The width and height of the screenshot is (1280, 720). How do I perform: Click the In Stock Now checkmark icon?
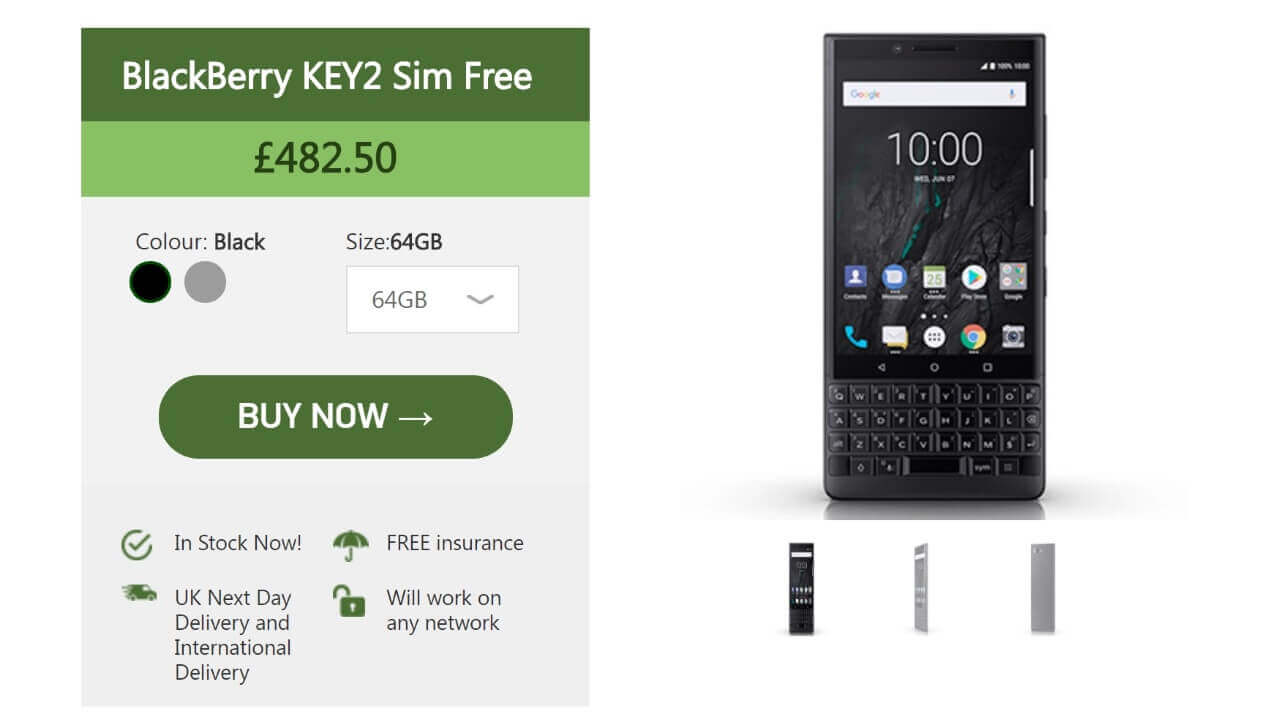136,544
